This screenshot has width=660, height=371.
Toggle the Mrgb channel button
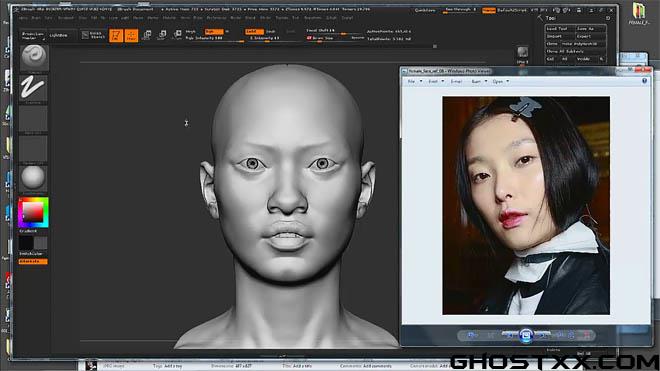pyautogui.click(x=191, y=32)
